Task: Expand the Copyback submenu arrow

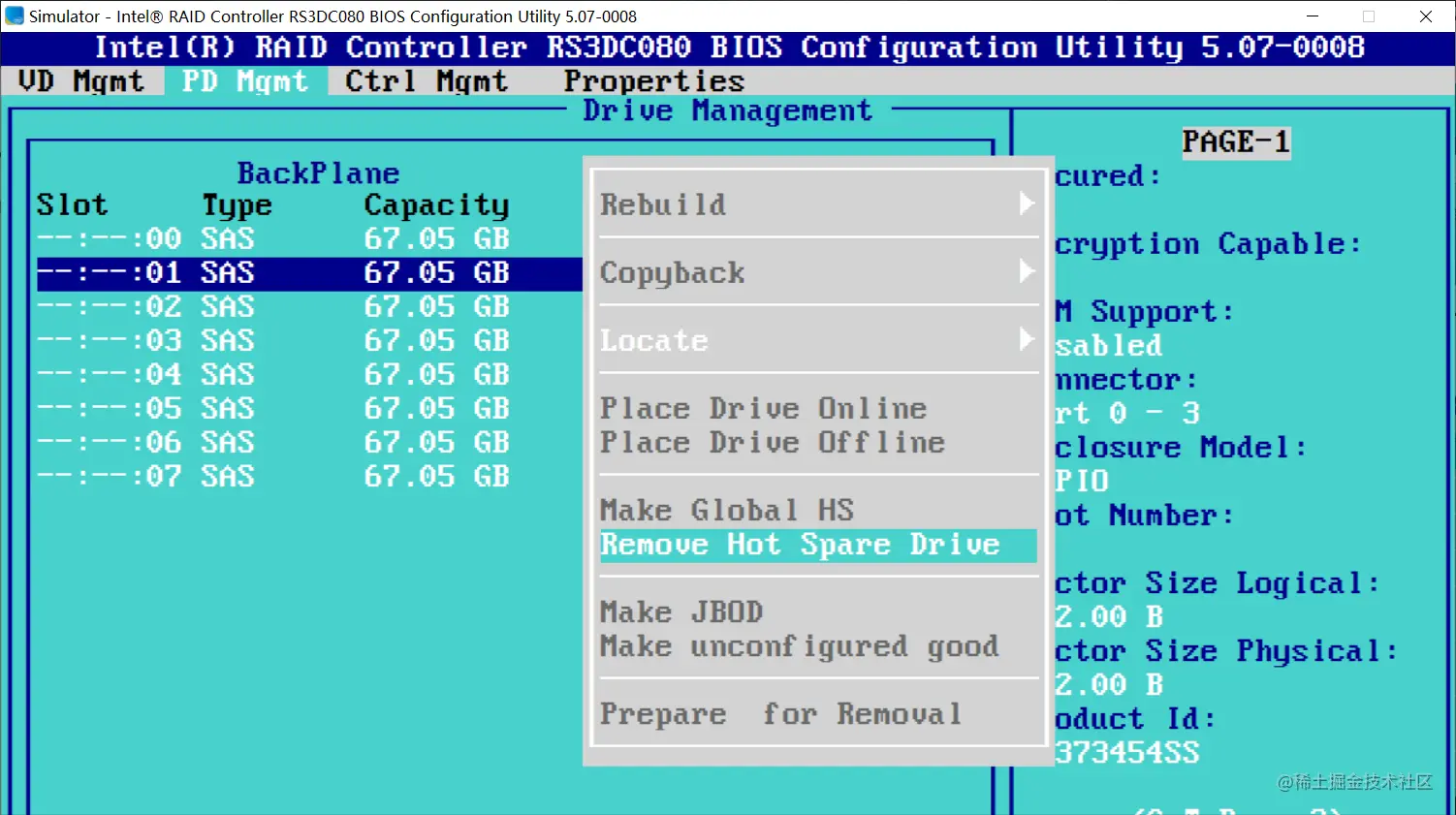Action: point(1027,271)
